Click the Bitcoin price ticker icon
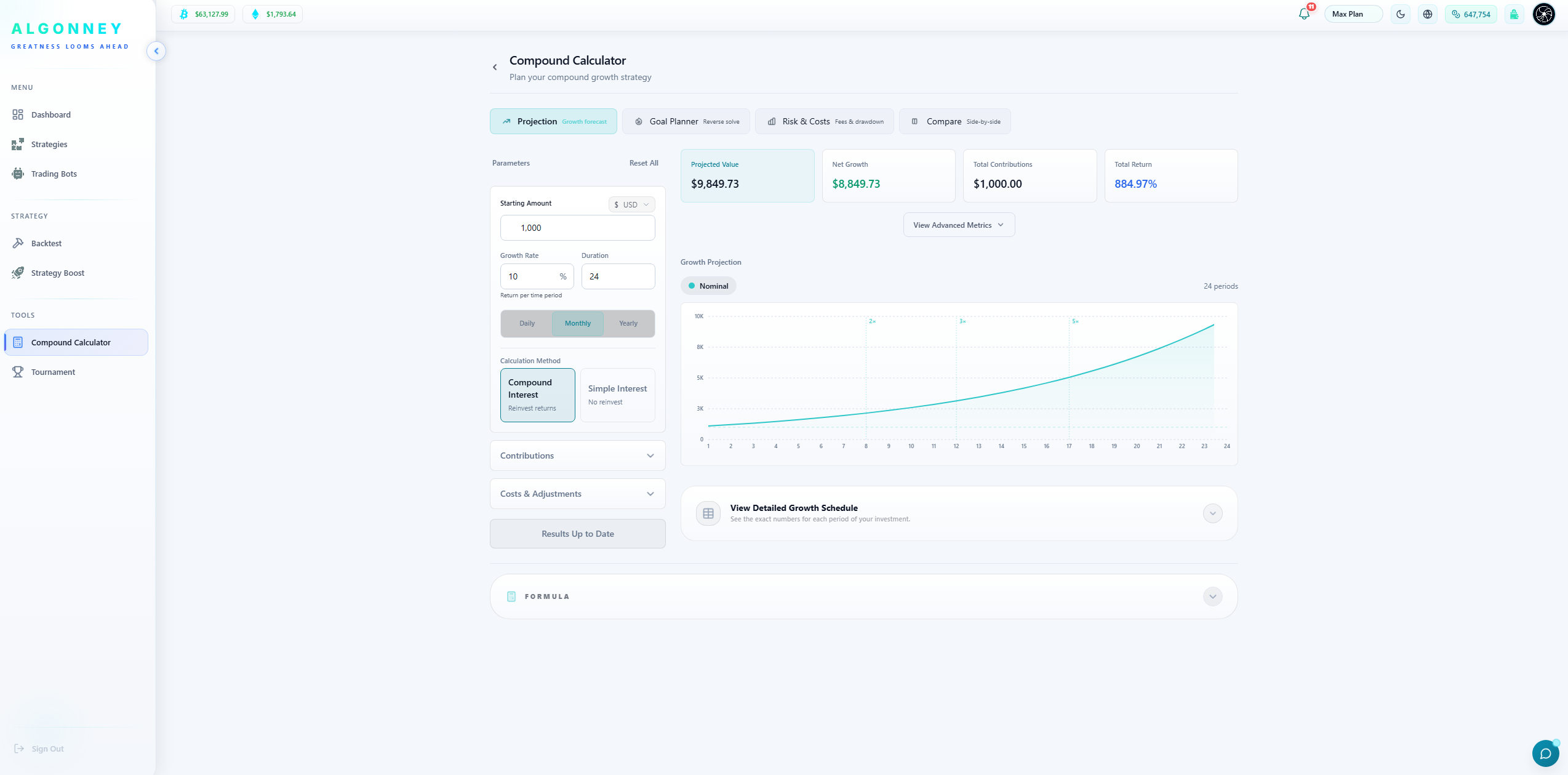1568x775 pixels. [x=183, y=14]
